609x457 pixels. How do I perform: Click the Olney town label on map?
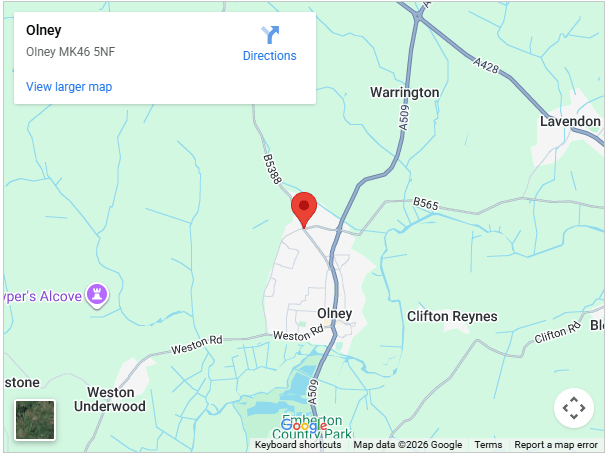coord(334,313)
